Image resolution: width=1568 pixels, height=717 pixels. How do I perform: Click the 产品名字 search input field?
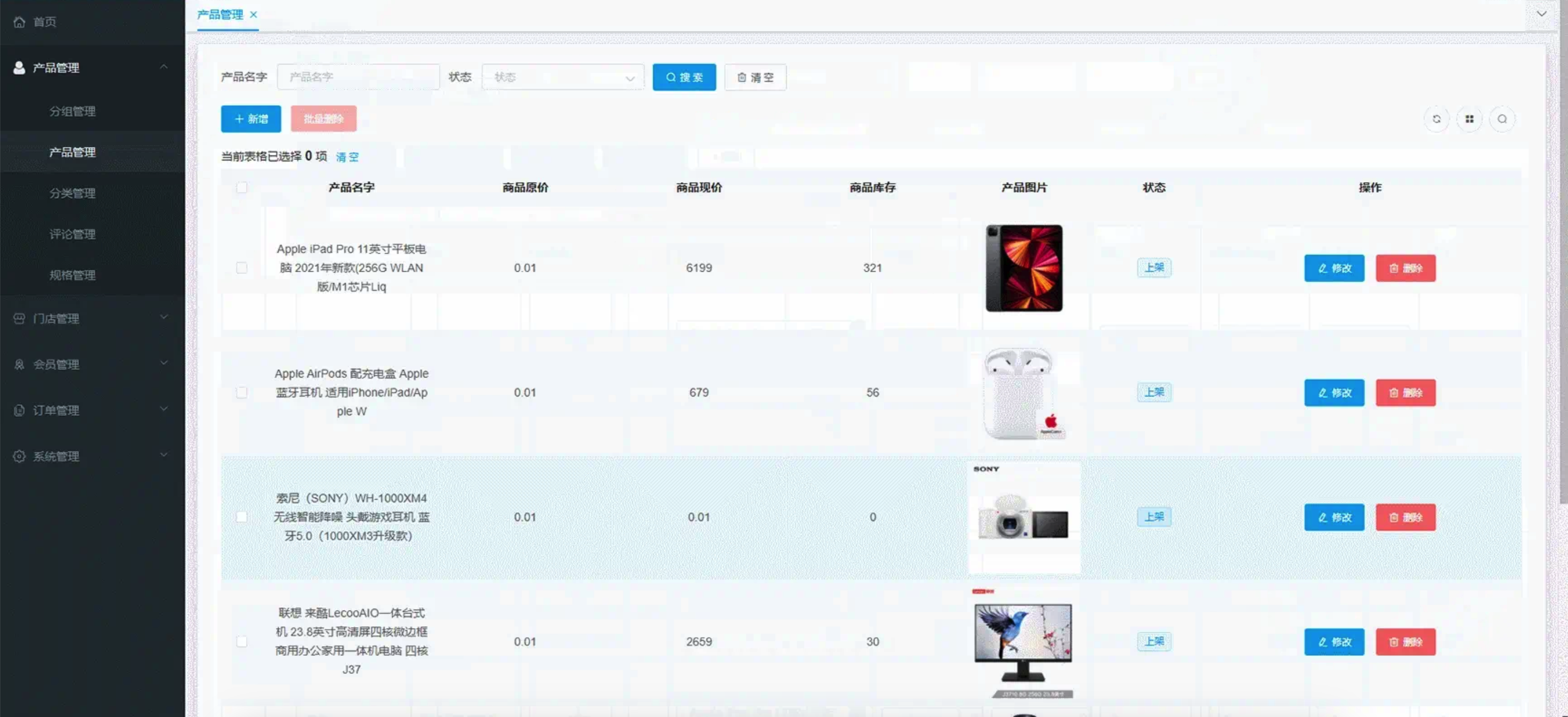(x=358, y=77)
